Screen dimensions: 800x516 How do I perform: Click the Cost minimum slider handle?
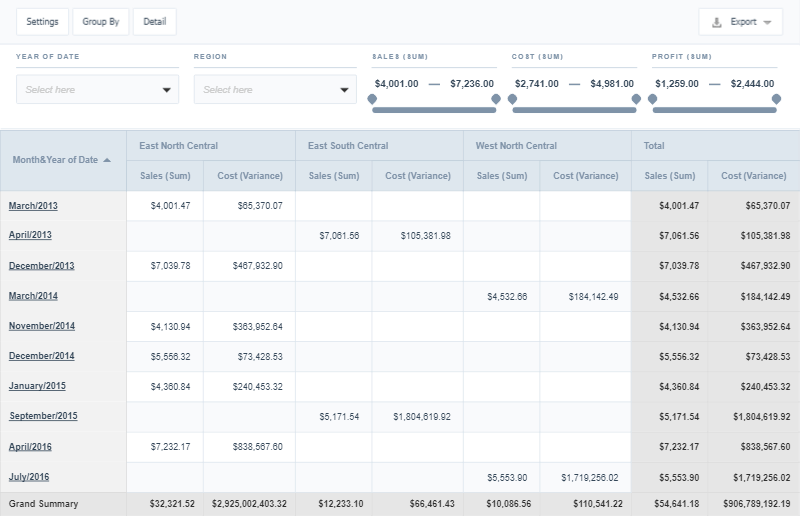pyautogui.click(x=513, y=100)
